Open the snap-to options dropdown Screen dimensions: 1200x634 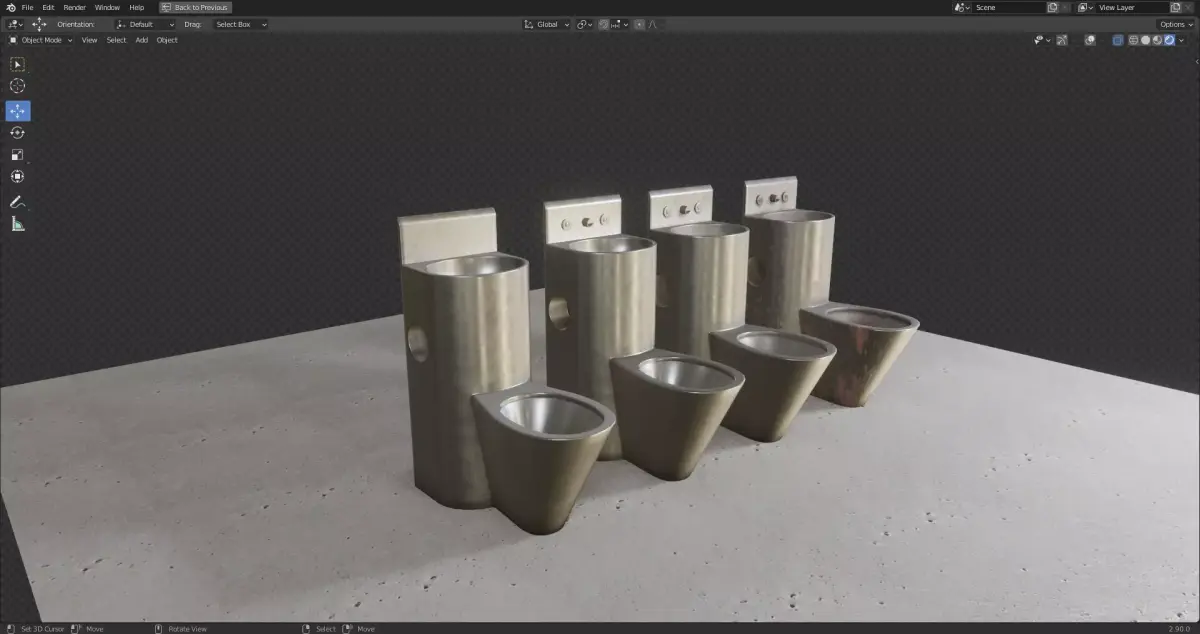pyautogui.click(x=620, y=24)
